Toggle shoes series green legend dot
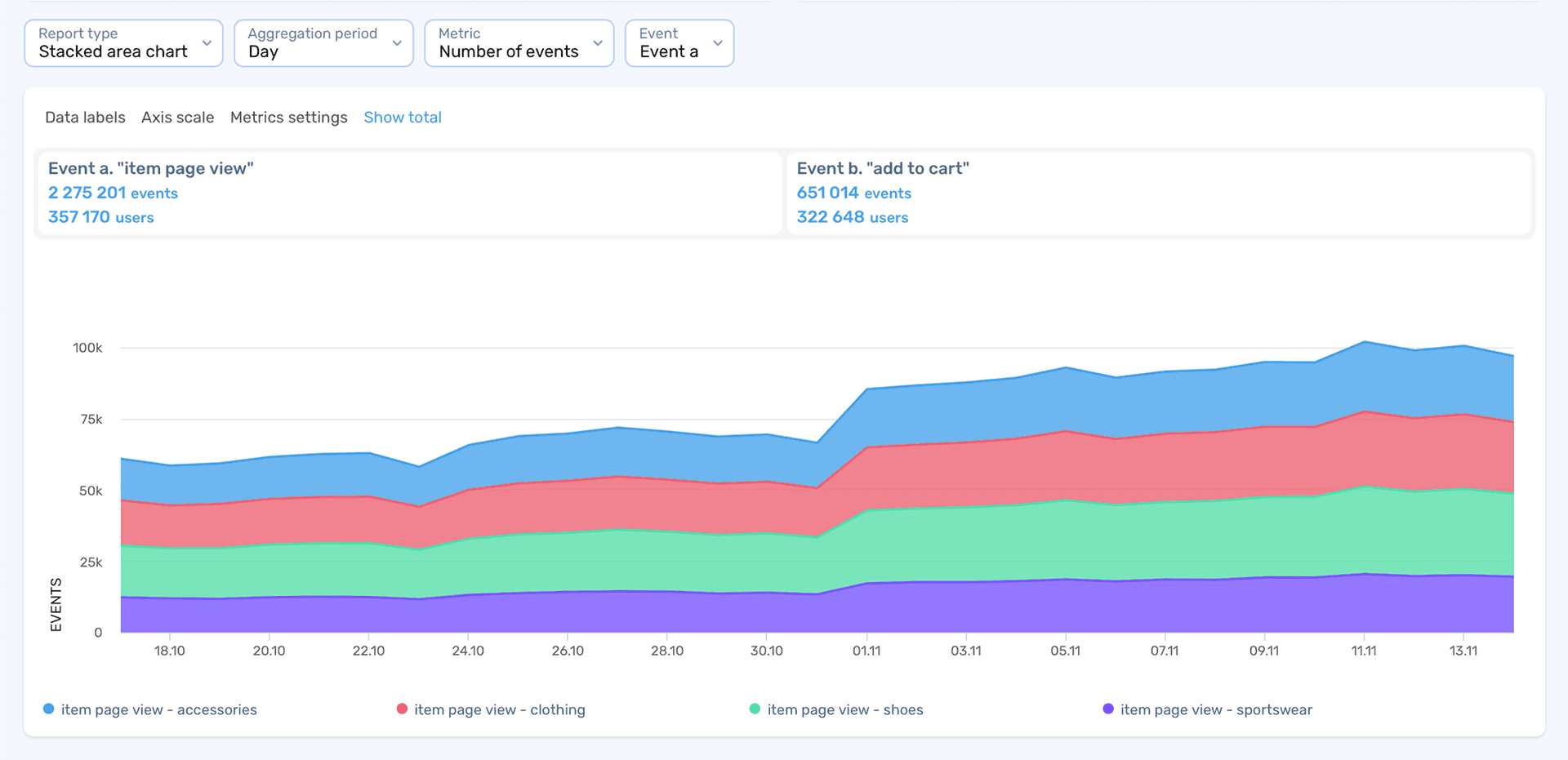Screen dimensions: 1568x760 pyautogui.click(x=755, y=709)
